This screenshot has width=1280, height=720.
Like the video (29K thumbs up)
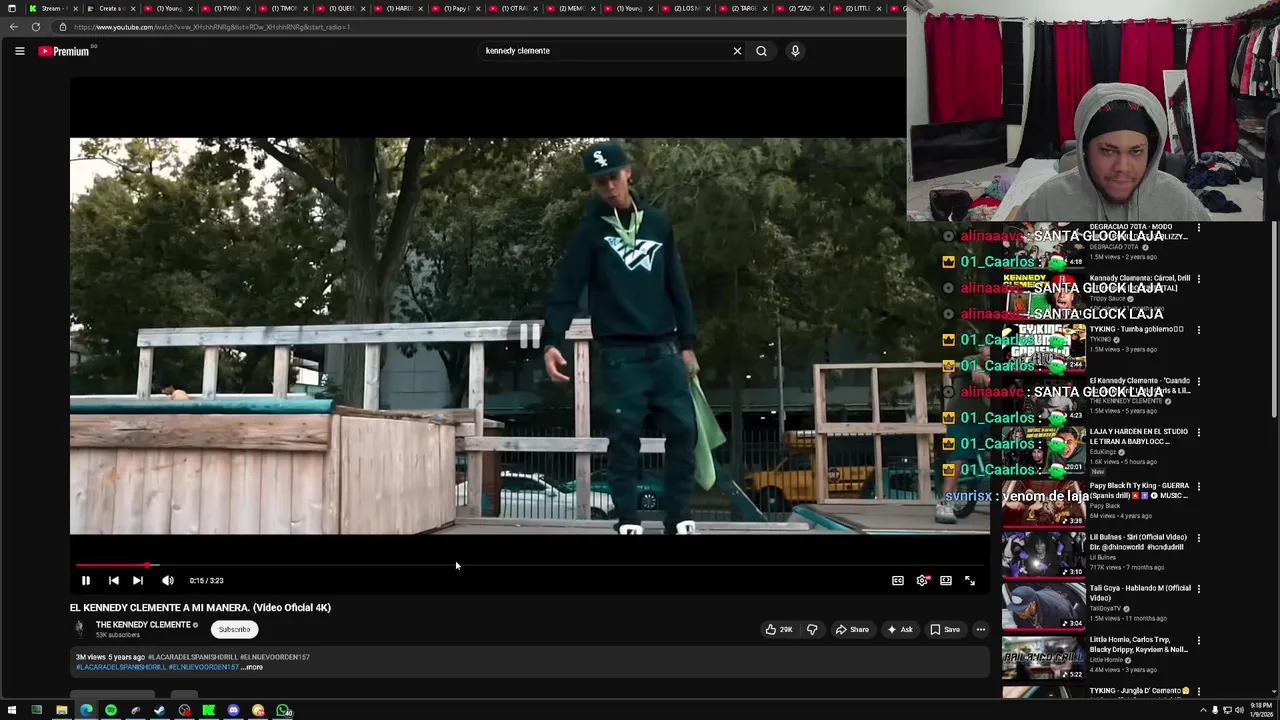pos(779,629)
